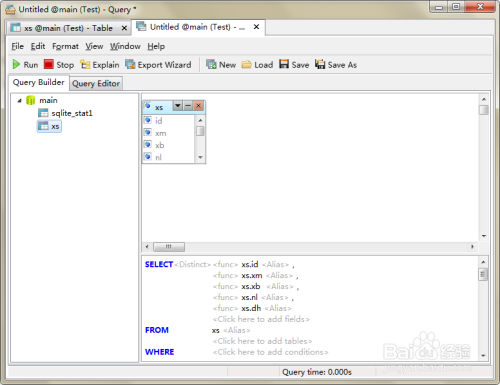Click 'Click here to add conditions' link
Screen dimensions: 500x385
[270, 352]
